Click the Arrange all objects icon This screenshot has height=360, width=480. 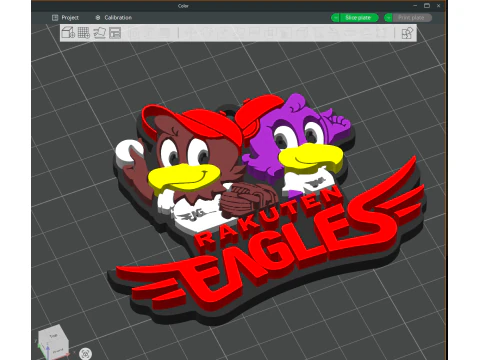click(115, 33)
